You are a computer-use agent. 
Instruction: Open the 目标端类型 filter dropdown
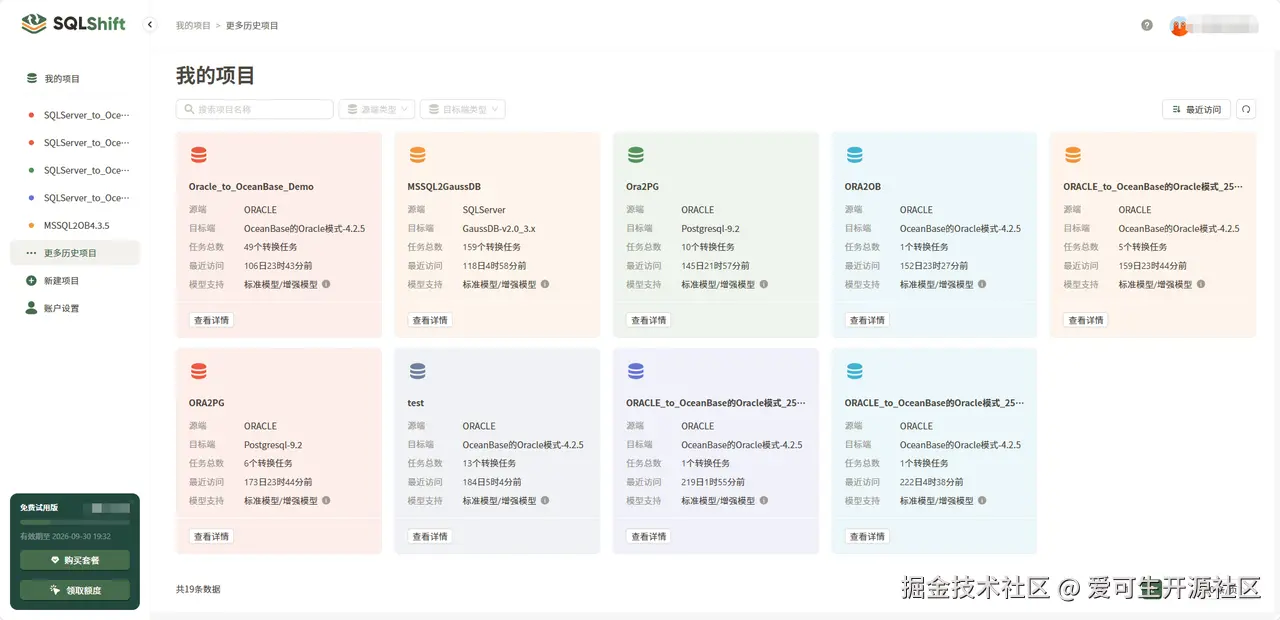click(x=463, y=109)
